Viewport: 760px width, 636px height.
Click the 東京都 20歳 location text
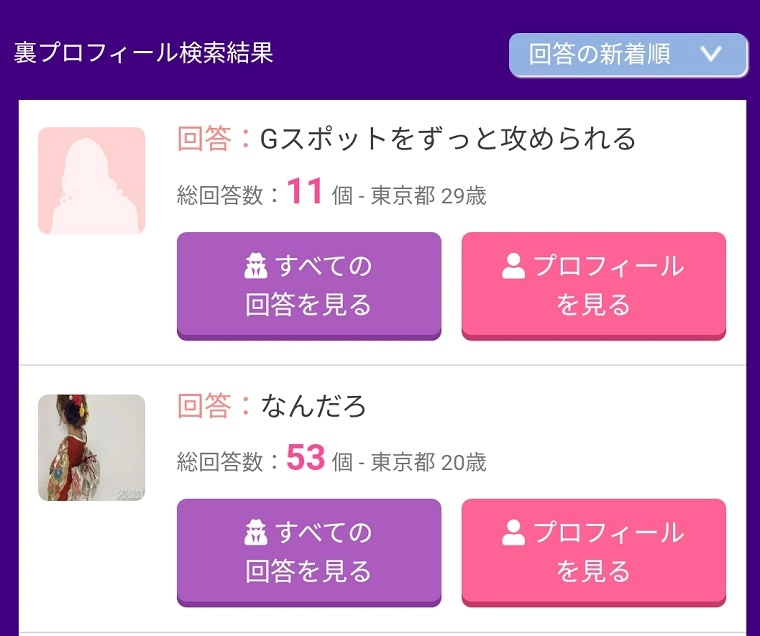[428, 462]
